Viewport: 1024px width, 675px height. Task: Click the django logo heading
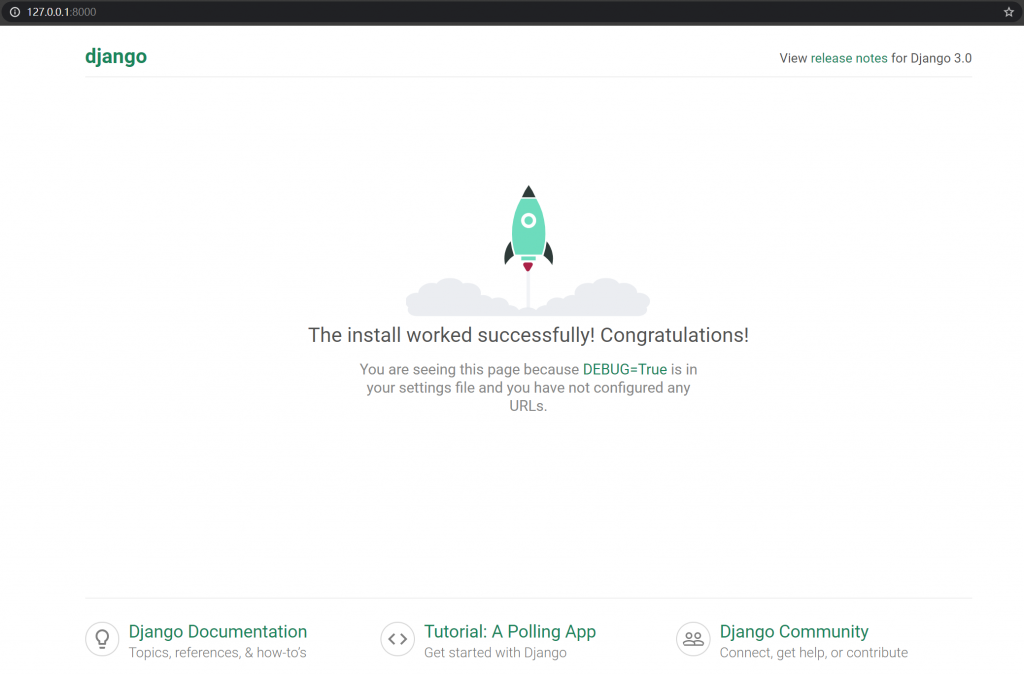[x=116, y=57]
